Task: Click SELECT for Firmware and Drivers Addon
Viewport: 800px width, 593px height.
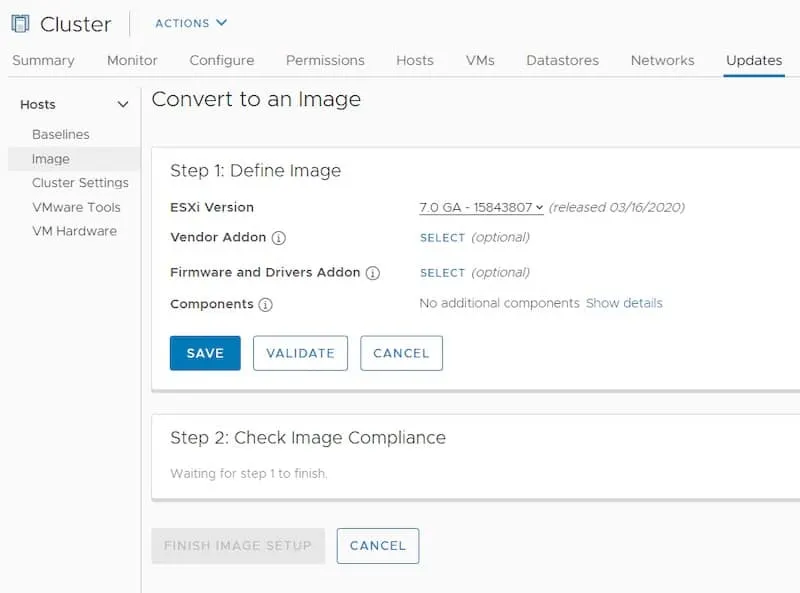Action: [x=442, y=273]
